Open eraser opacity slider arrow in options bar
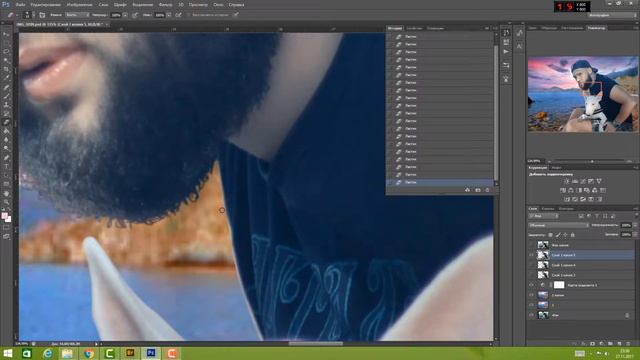The image size is (640, 360). pyautogui.click(x=125, y=15)
